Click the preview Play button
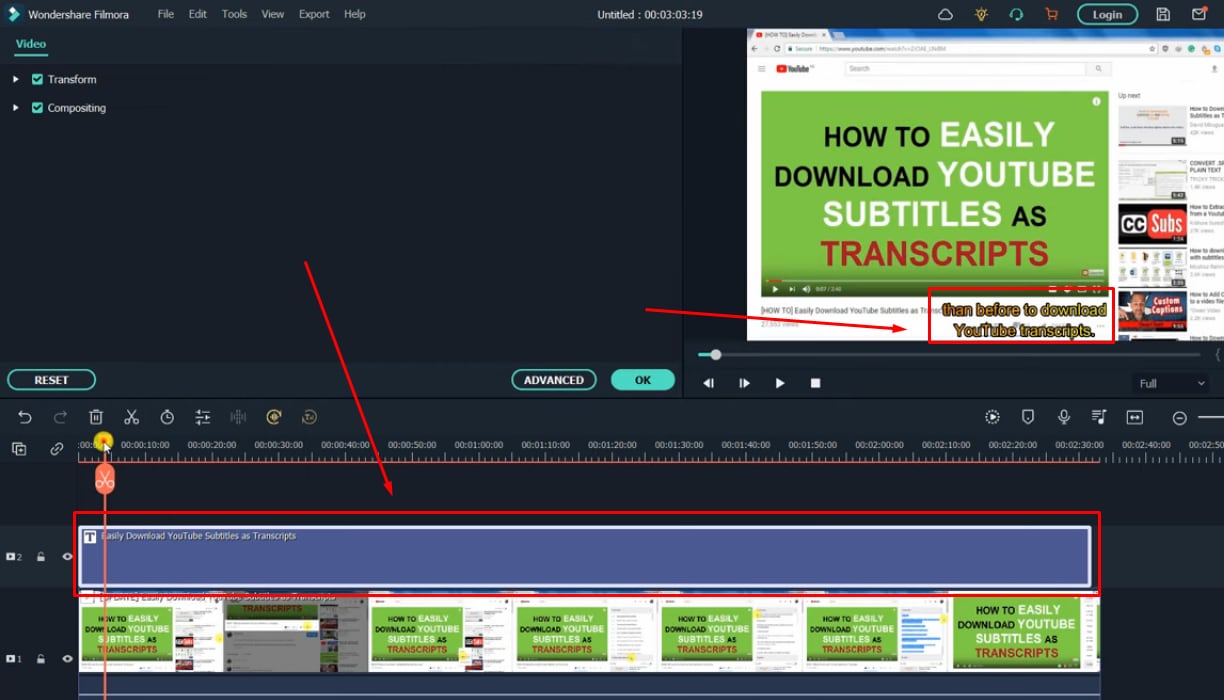The image size is (1224, 700). click(780, 383)
